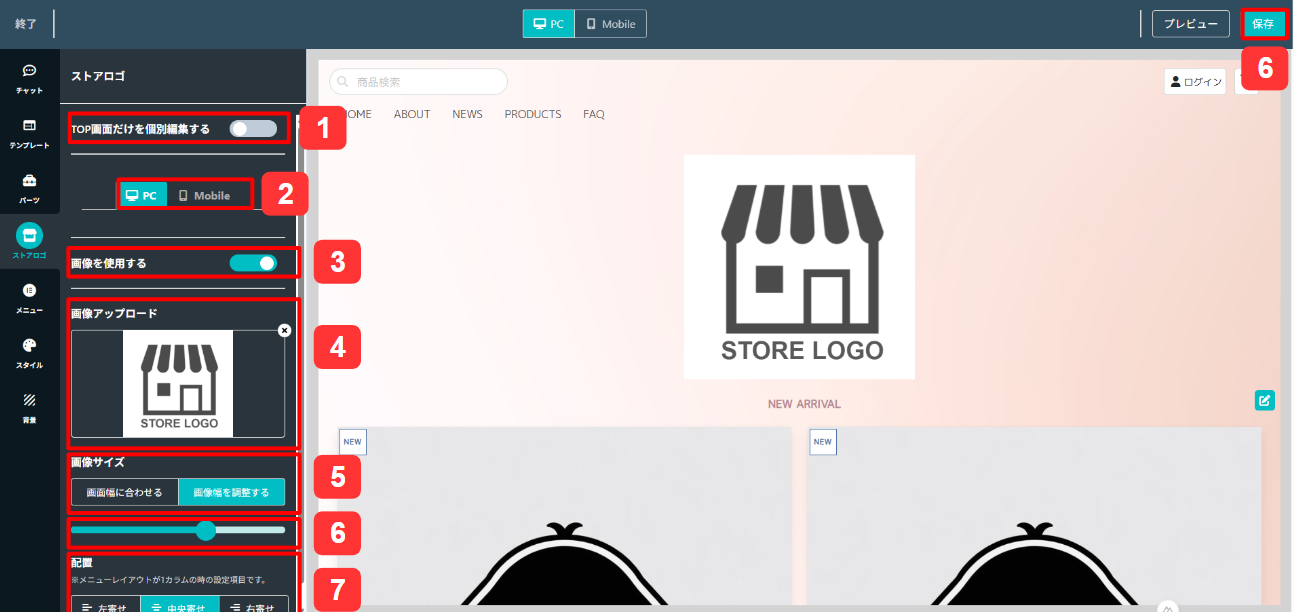1294x612 pixels.
Task: Select Mobile tab in ストアロゴ panel
Action: point(204,196)
